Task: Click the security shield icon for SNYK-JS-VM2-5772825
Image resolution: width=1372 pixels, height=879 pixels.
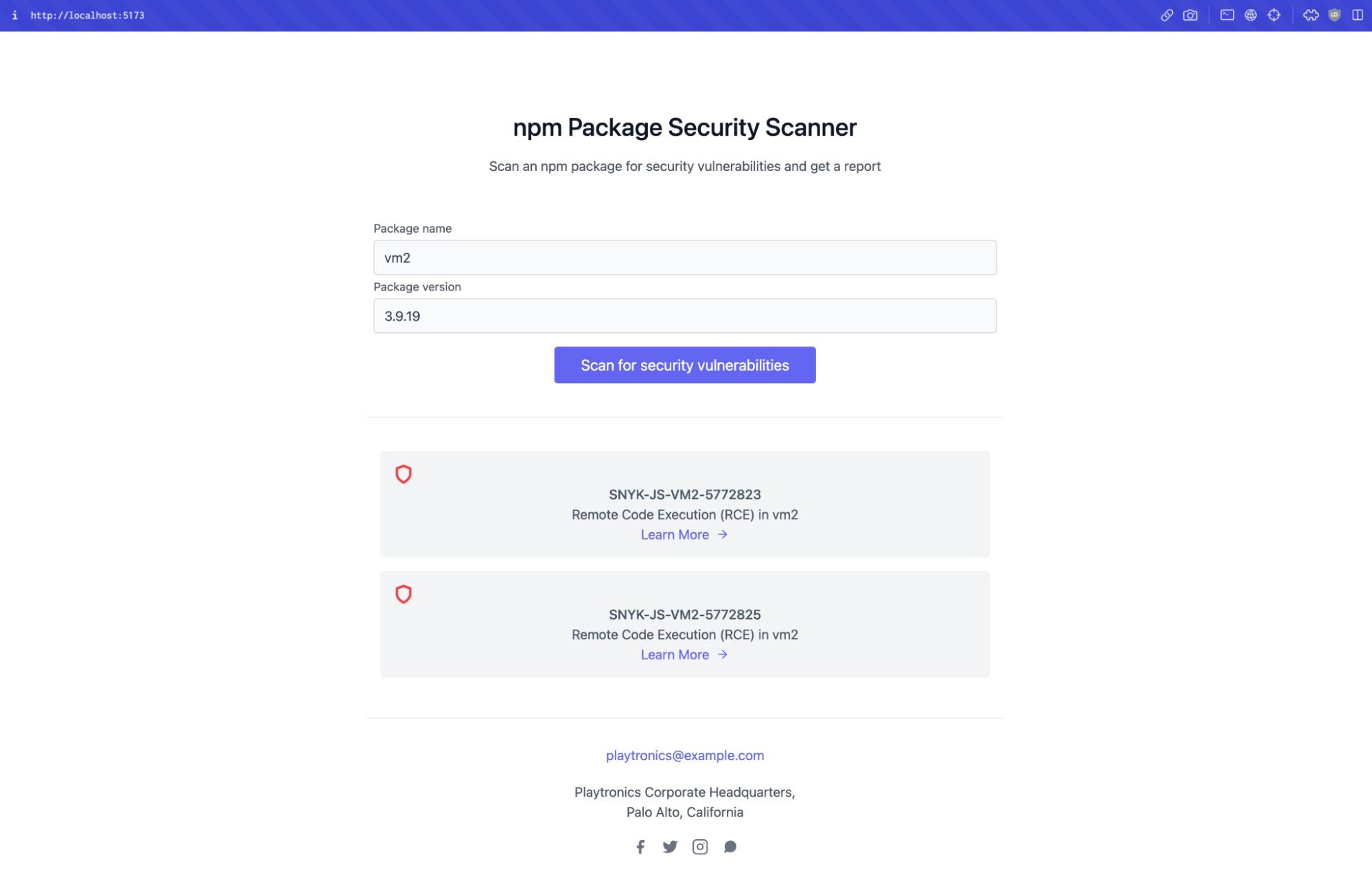Action: (403, 594)
